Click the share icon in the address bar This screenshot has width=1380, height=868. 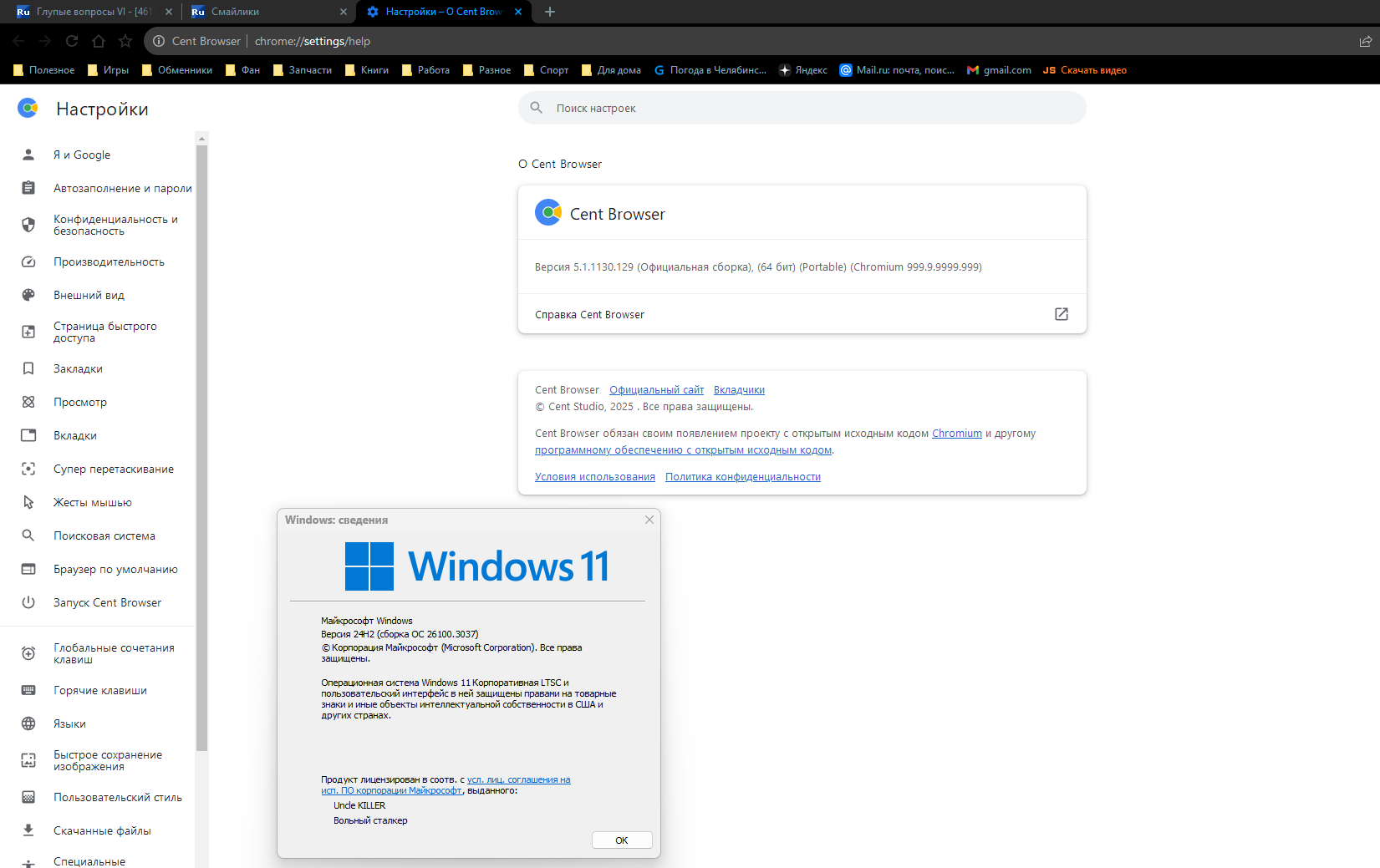1365,41
